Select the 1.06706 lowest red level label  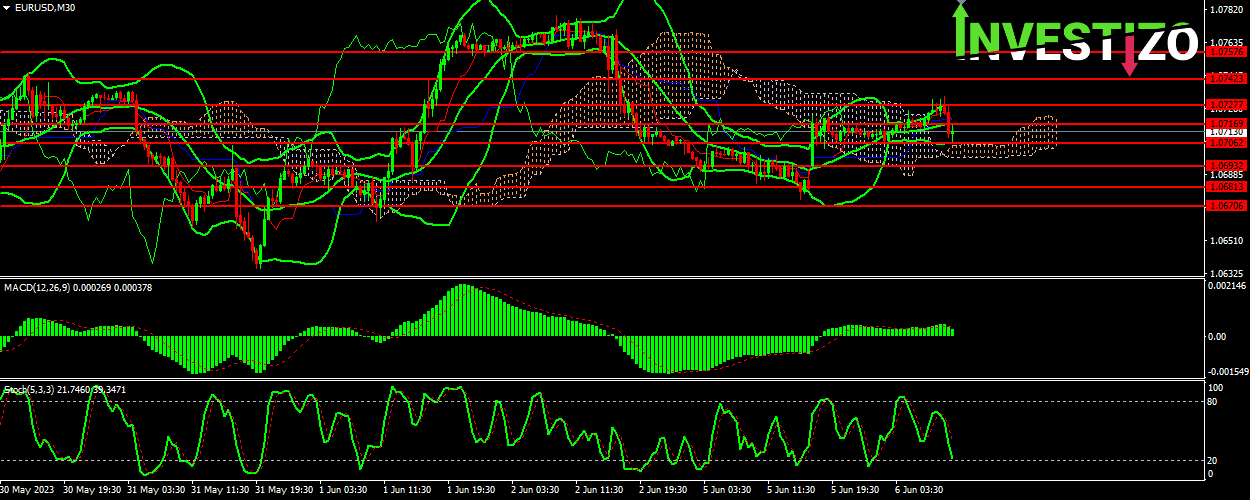click(x=1225, y=206)
